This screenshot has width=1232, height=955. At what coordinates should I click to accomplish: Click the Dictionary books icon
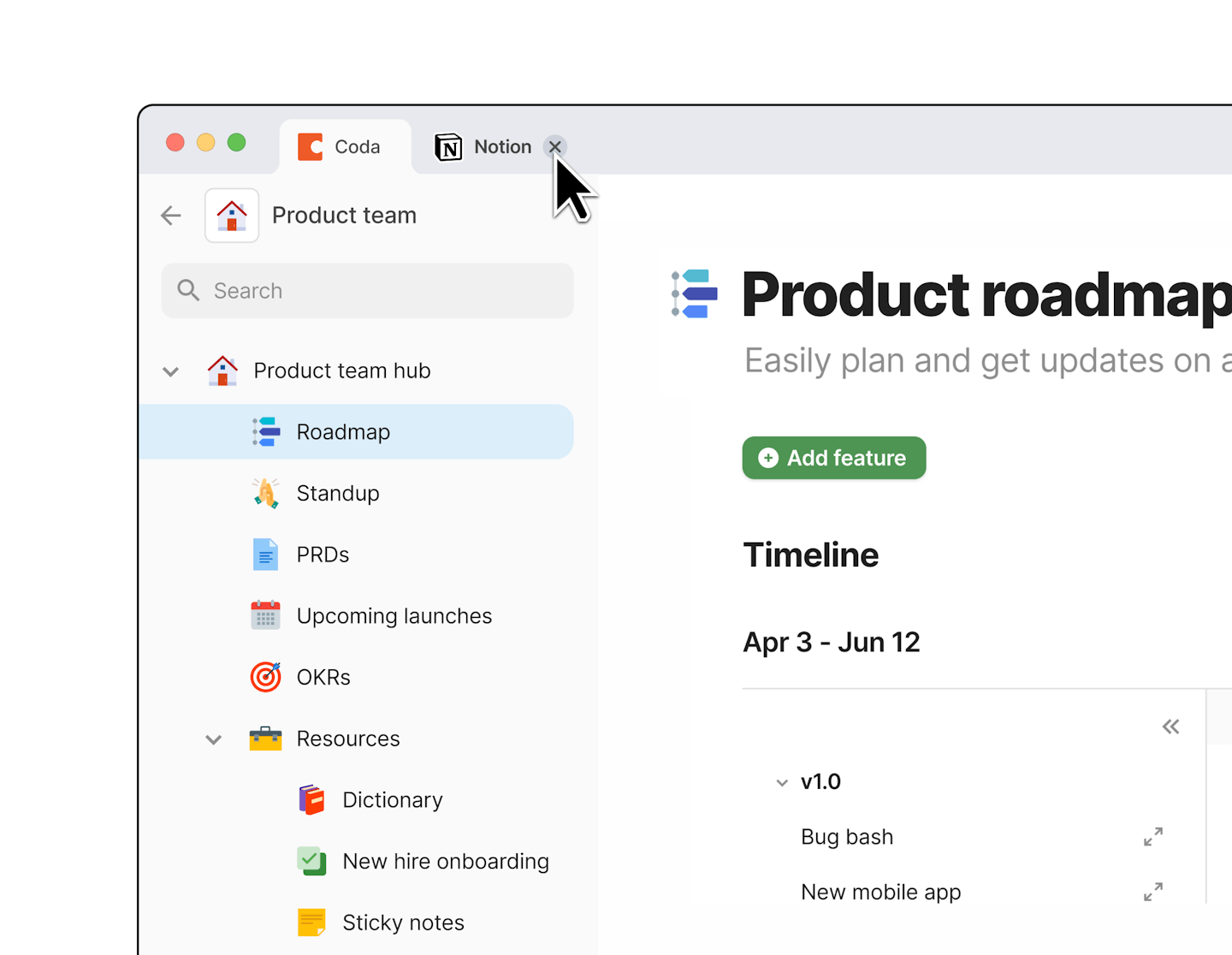tap(311, 800)
